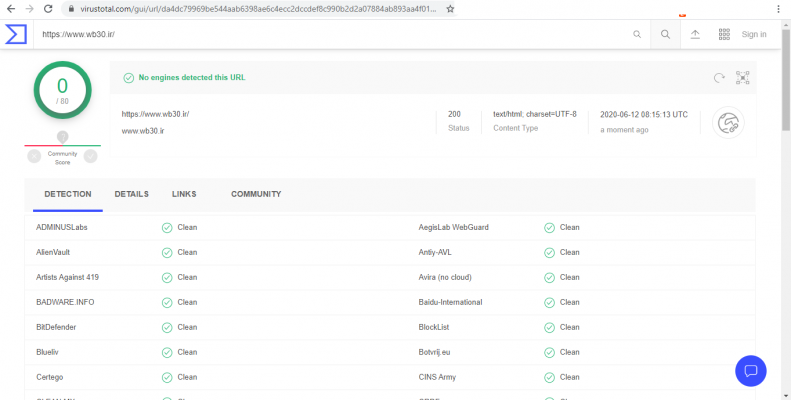Click 'CINS Army' engine name
Image resolution: width=791 pixels, height=400 pixels.
tap(437, 377)
